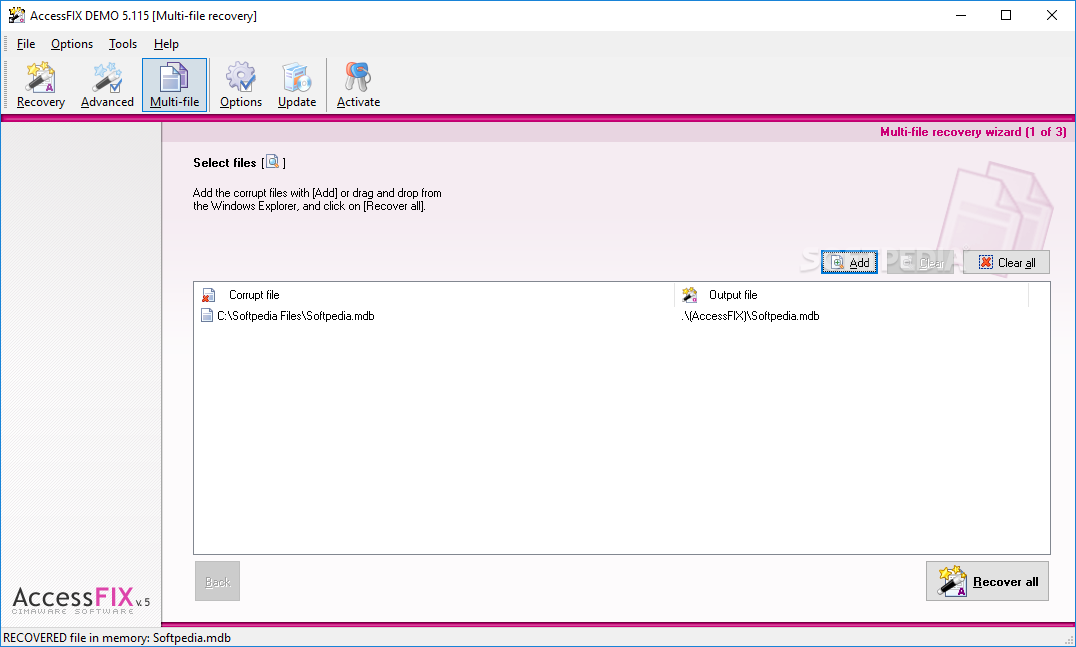Open the Recovery wizard toolbar icon
Screen dimensions: 1076x647
coord(40,85)
